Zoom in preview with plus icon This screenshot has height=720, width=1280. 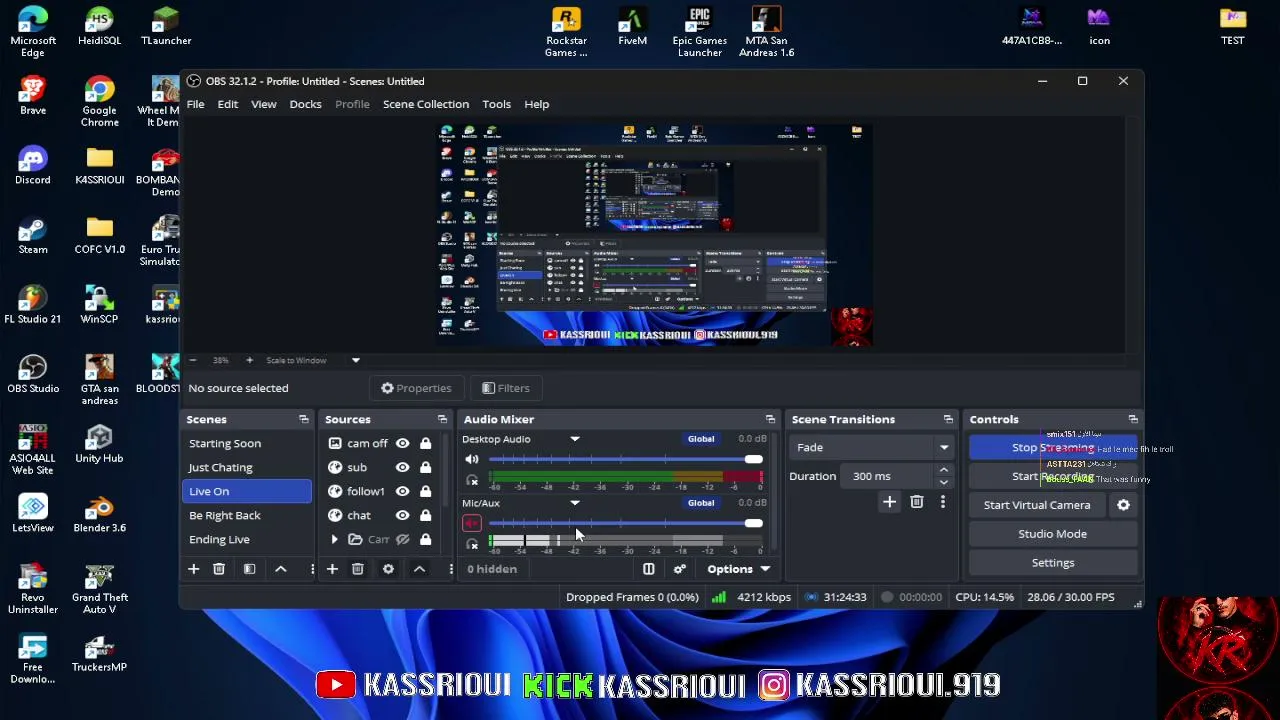[x=249, y=360]
